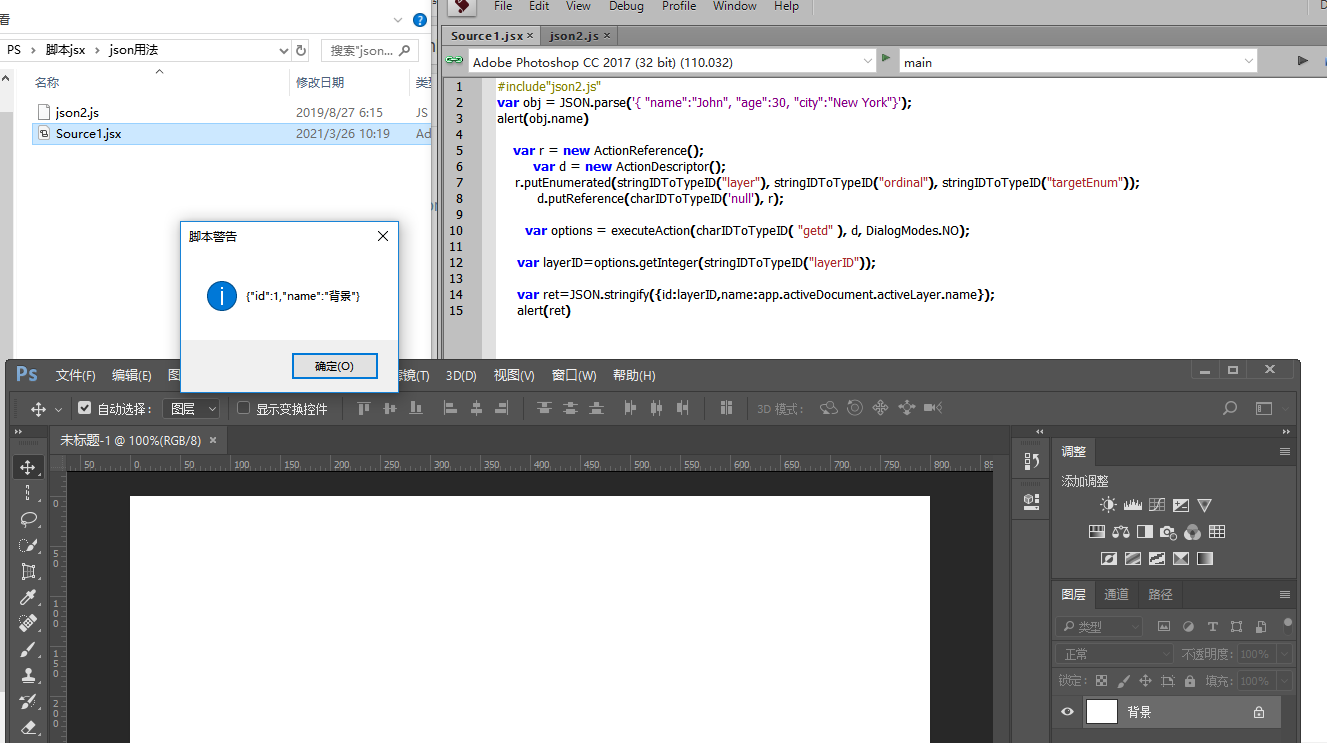Select the Brush tool
Screen dimensions: 1327x743
coord(28,648)
